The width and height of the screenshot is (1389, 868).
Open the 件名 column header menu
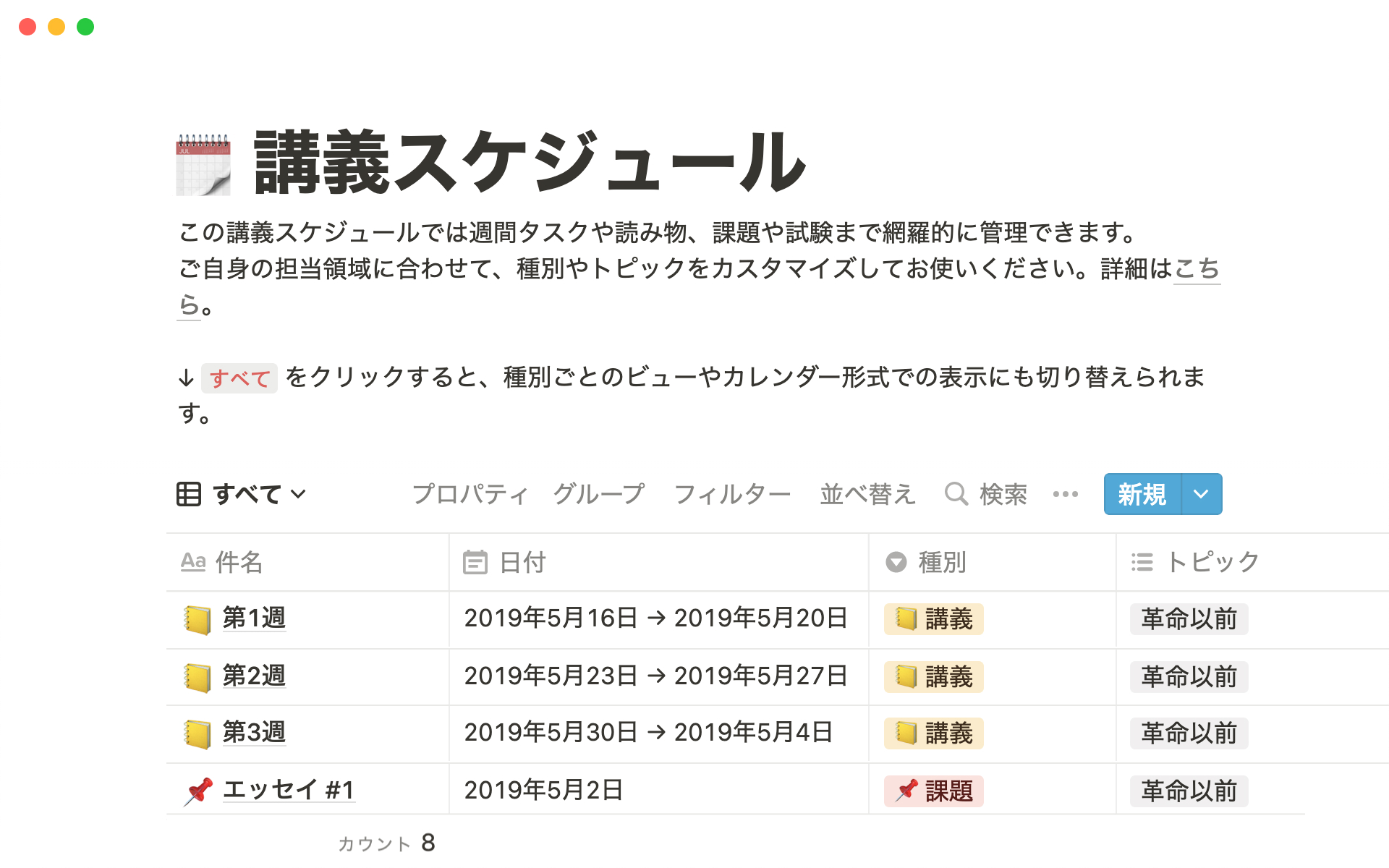click(239, 562)
